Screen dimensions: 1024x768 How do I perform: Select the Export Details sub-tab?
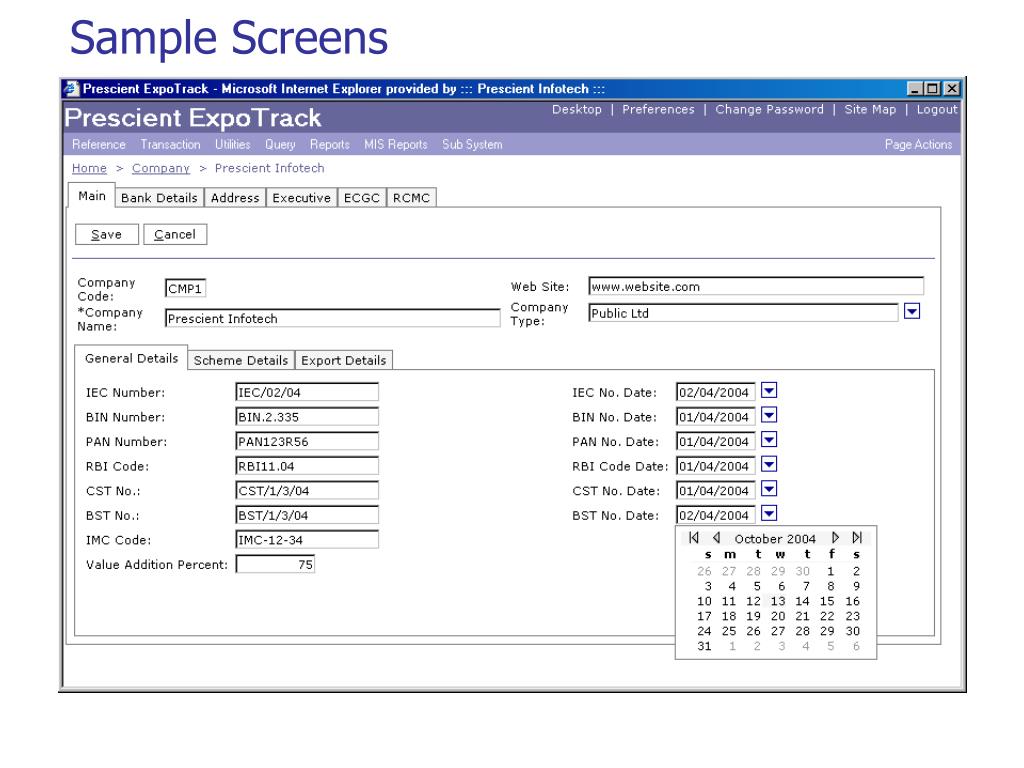tap(344, 360)
